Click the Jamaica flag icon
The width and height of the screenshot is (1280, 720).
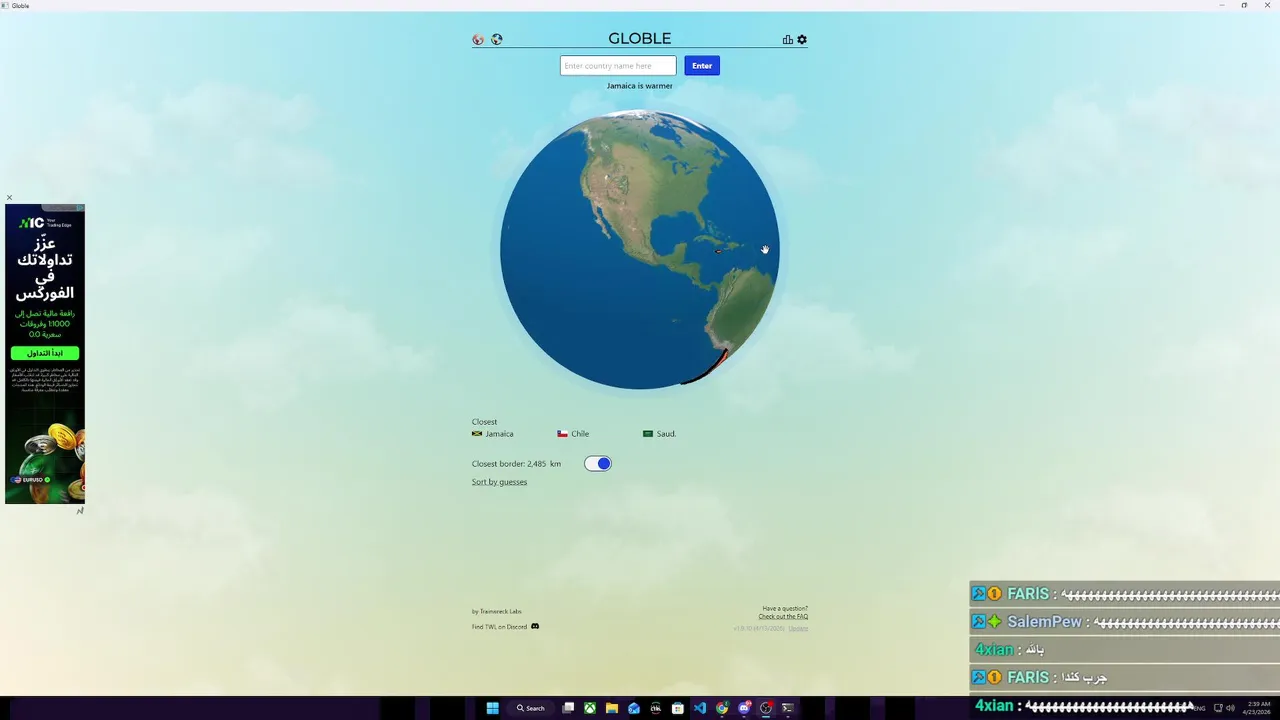click(477, 434)
